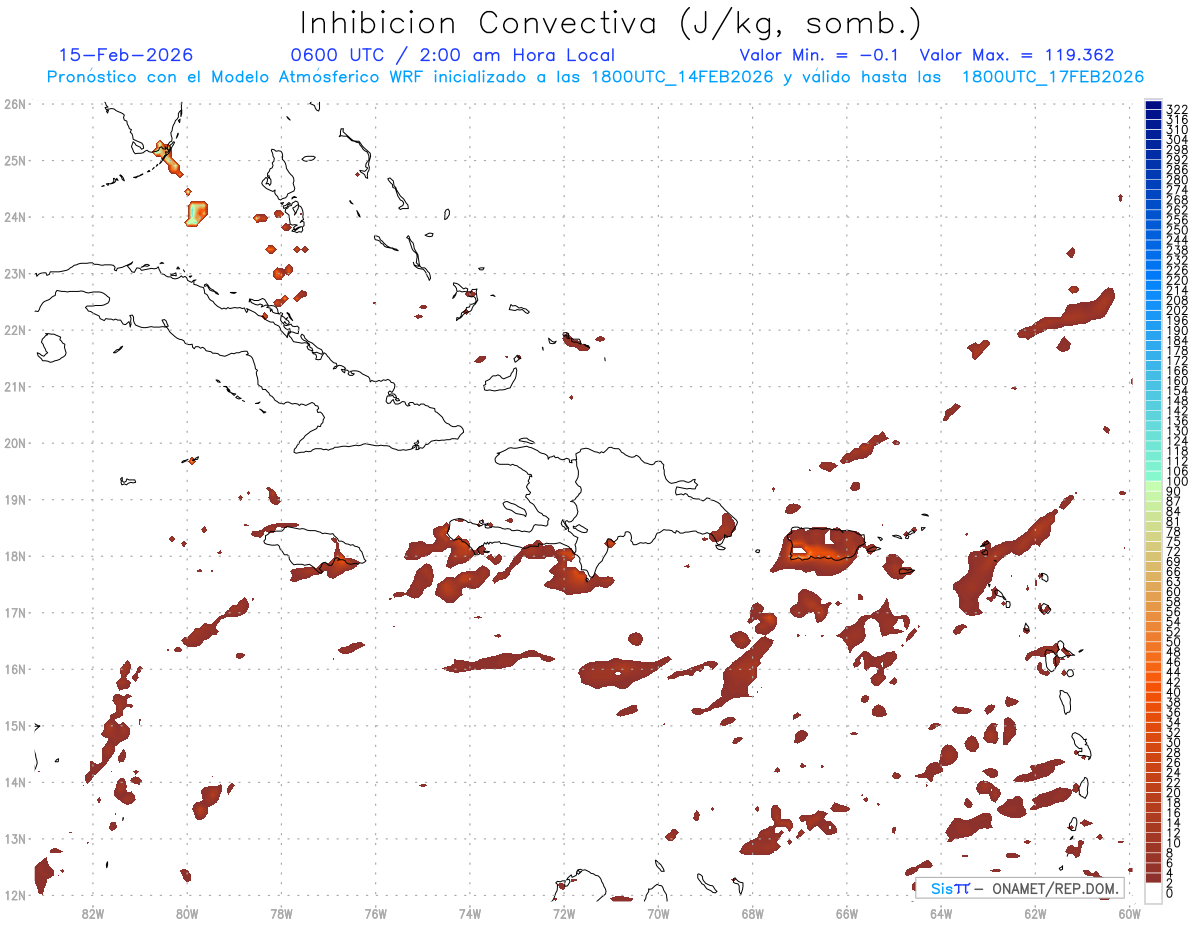Click the "64W" longitude label
This screenshot has width=1200, height=927.
coord(941,912)
